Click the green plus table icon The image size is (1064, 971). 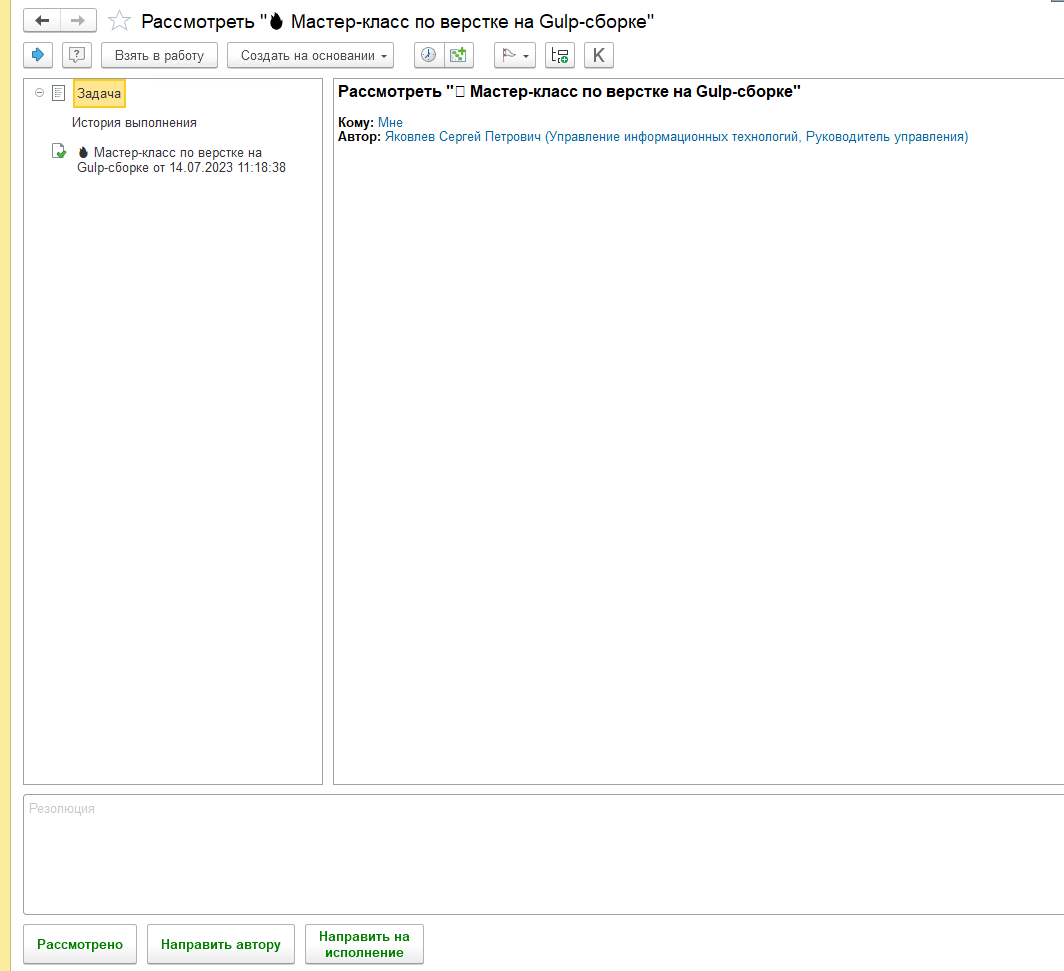(x=458, y=55)
